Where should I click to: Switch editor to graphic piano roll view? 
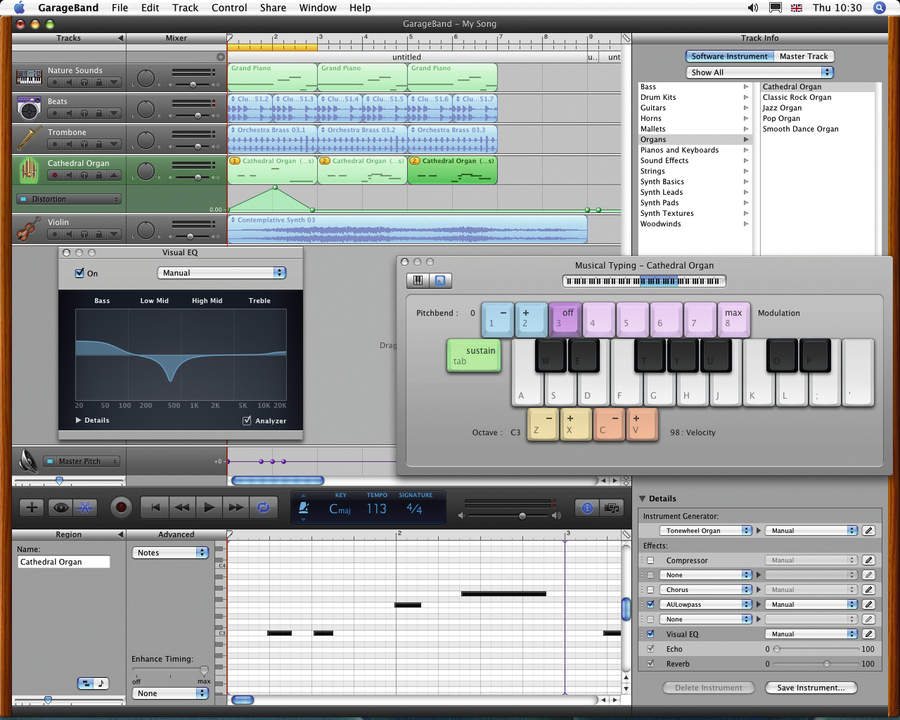pos(86,683)
